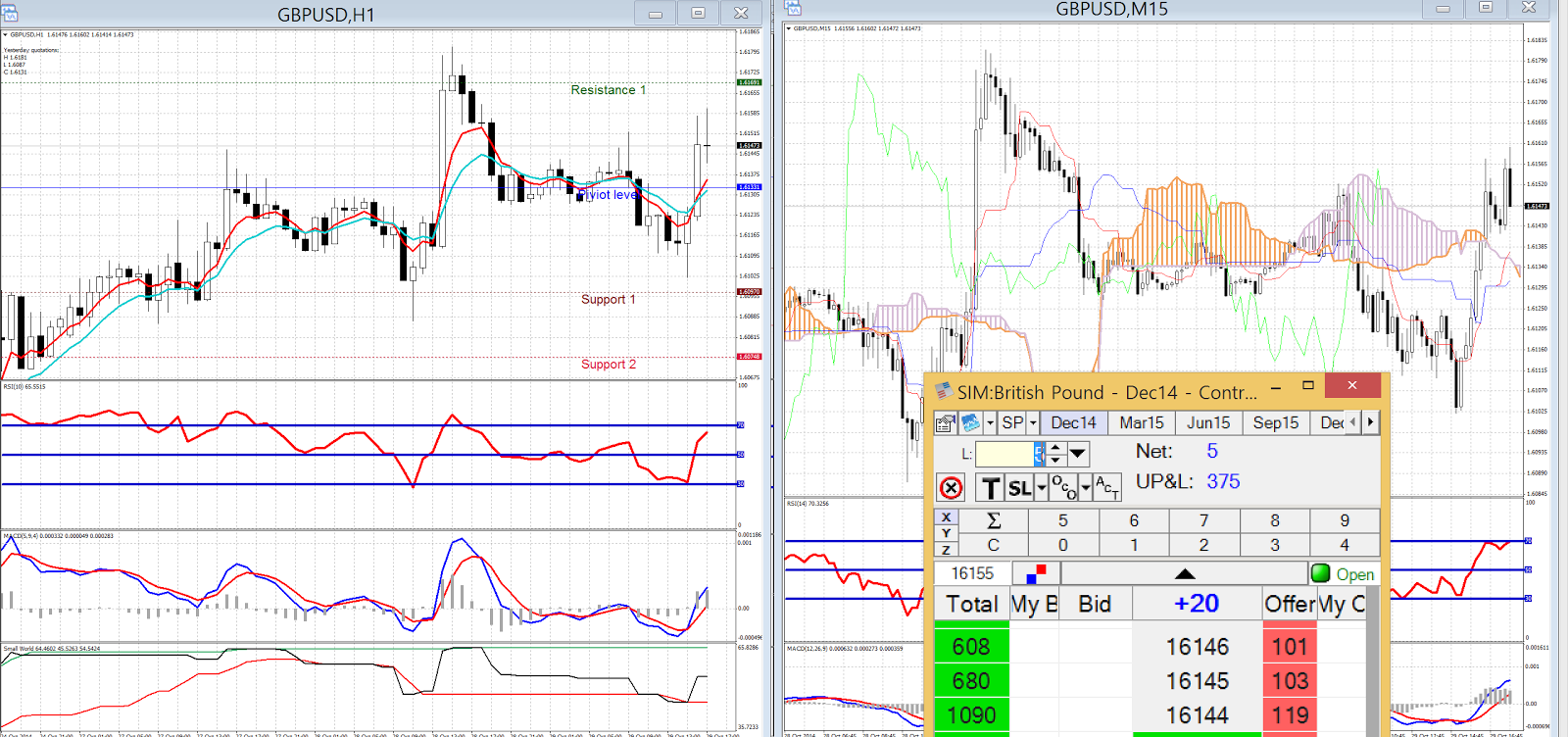This screenshot has height=737, width=1568.
Task: Click the Bid column header
Action: coord(1095,604)
